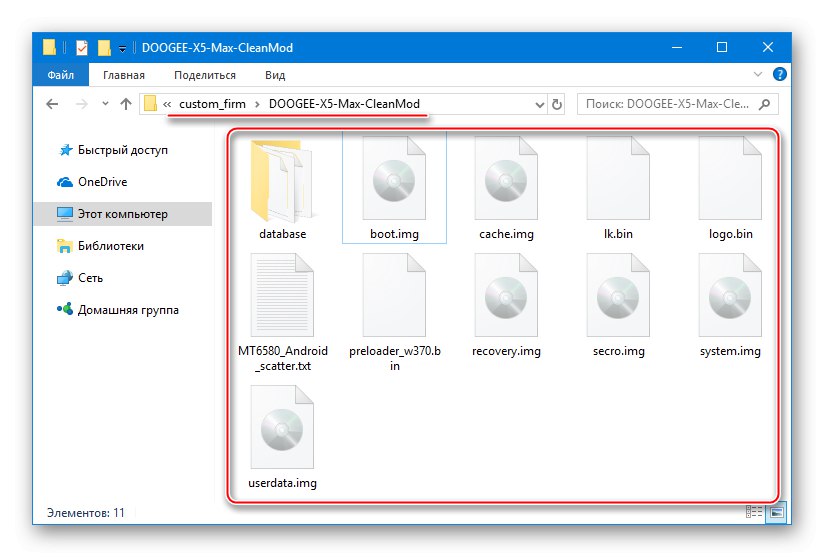Click the recovery.img file name label
Viewport: 824px width, 557px height.
pos(506,351)
